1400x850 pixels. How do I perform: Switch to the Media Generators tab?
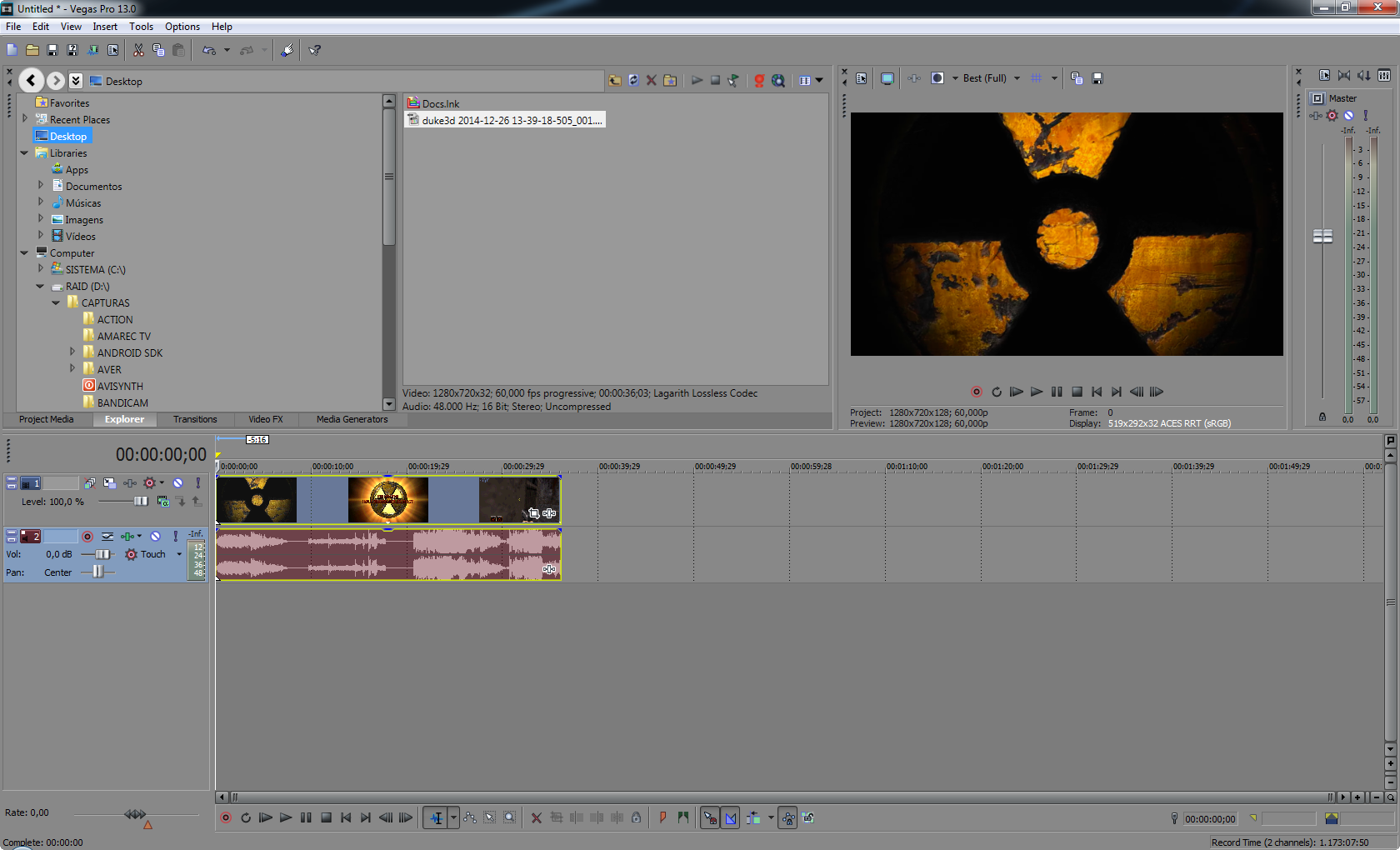(x=352, y=420)
